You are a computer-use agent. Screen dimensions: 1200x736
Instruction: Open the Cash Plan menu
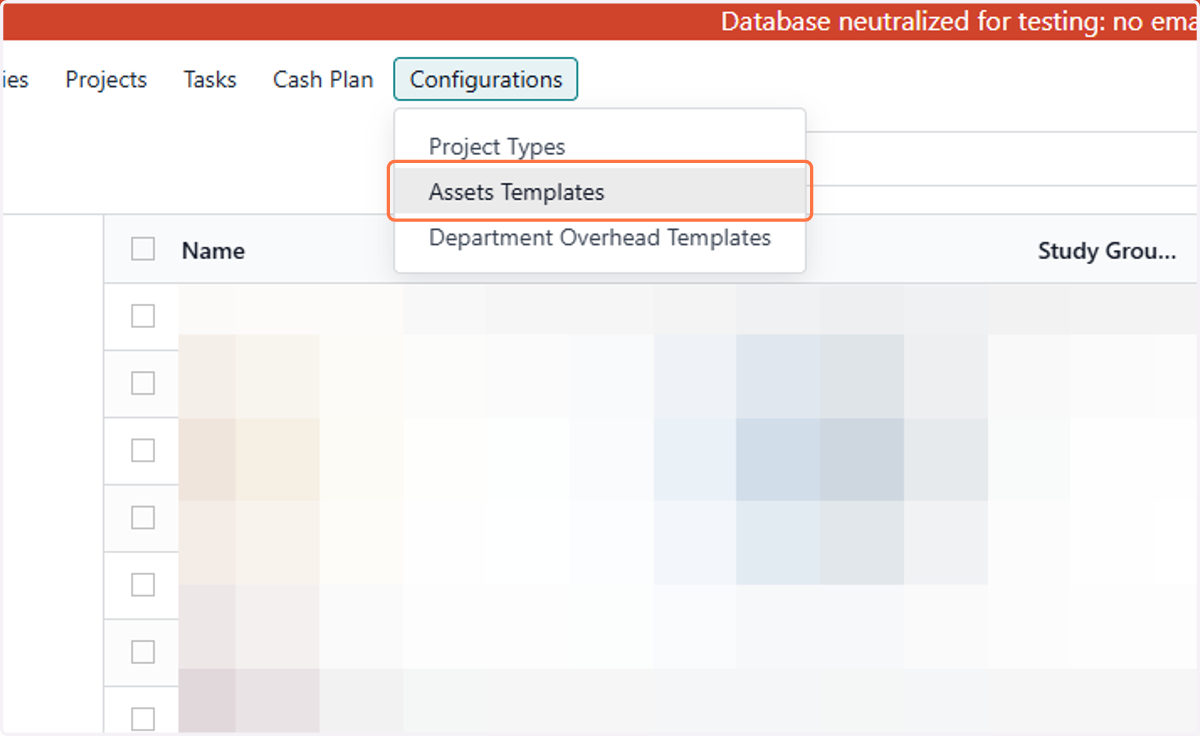point(323,80)
